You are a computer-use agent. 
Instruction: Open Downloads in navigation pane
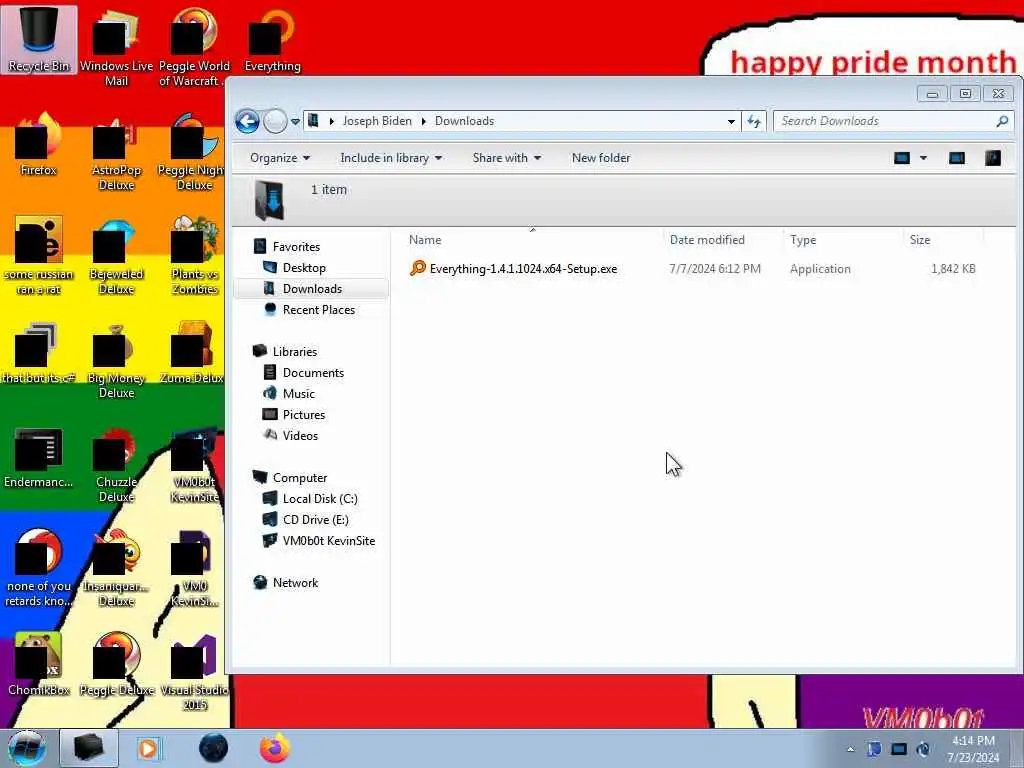click(x=312, y=289)
